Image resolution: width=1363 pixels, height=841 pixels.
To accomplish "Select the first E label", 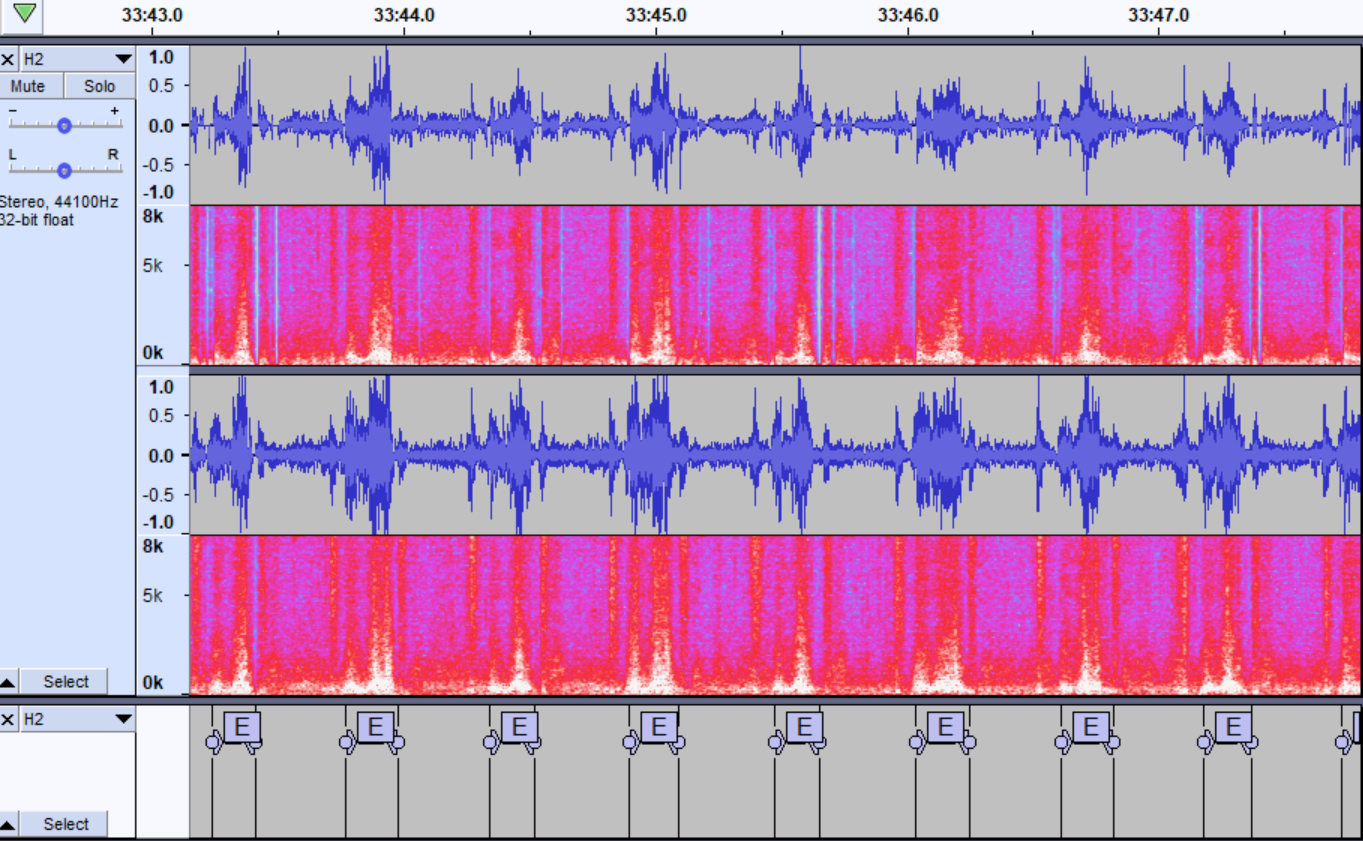I will (241, 727).
